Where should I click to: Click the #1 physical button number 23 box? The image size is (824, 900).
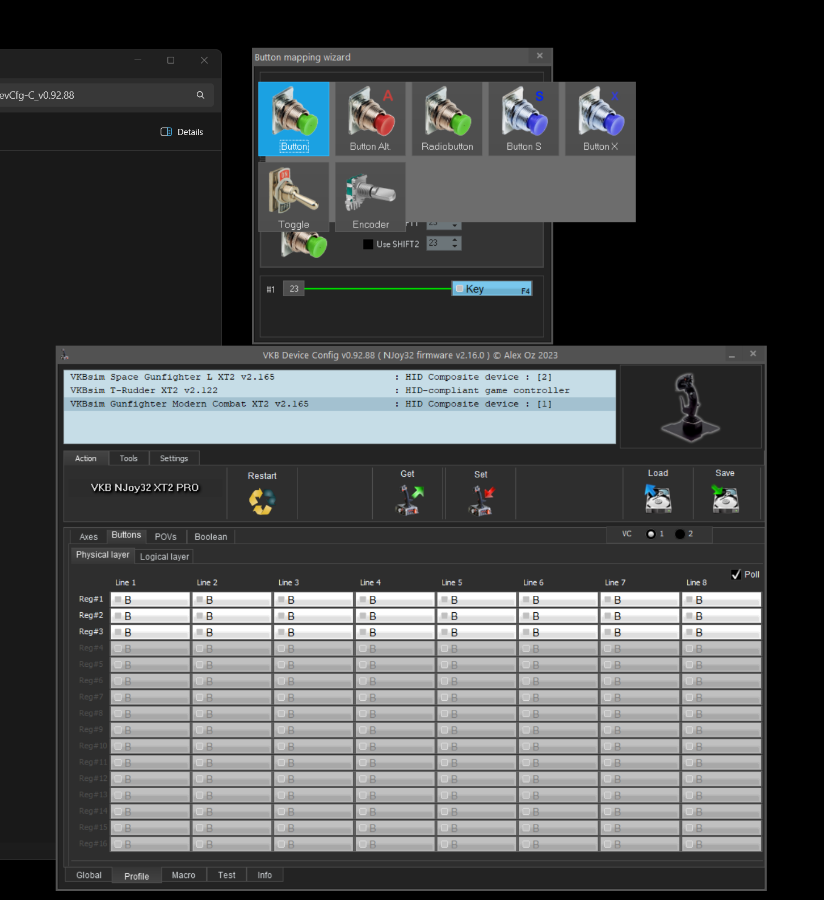click(294, 289)
